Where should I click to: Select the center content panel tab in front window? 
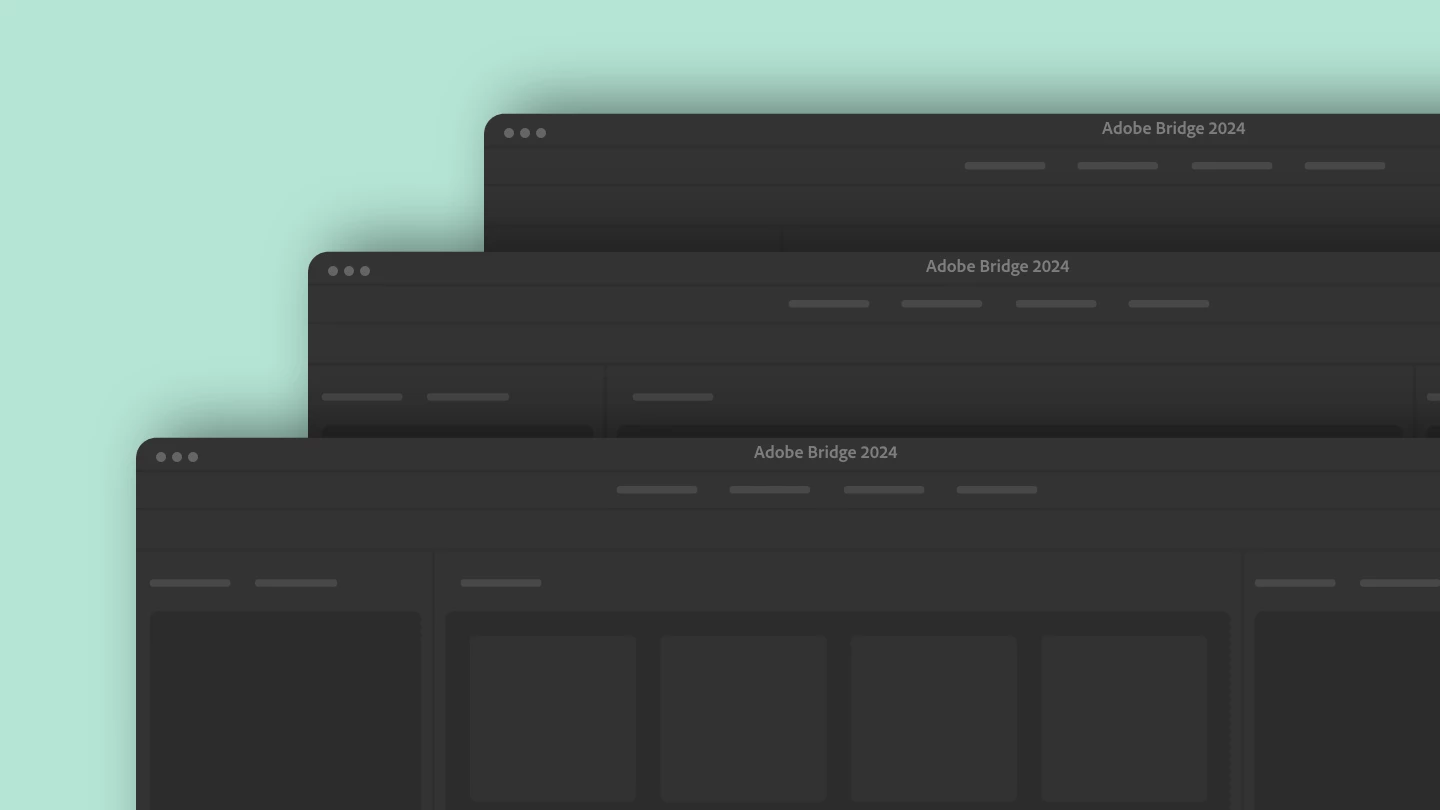coord(501,583)
